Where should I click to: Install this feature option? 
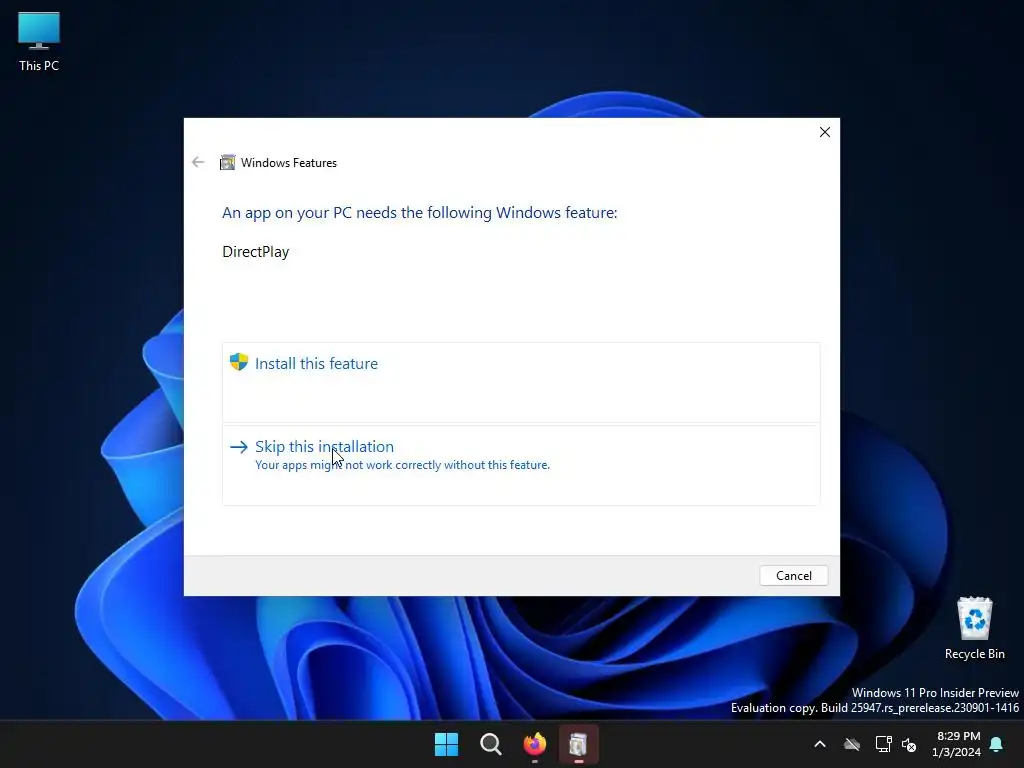[521, 383]
